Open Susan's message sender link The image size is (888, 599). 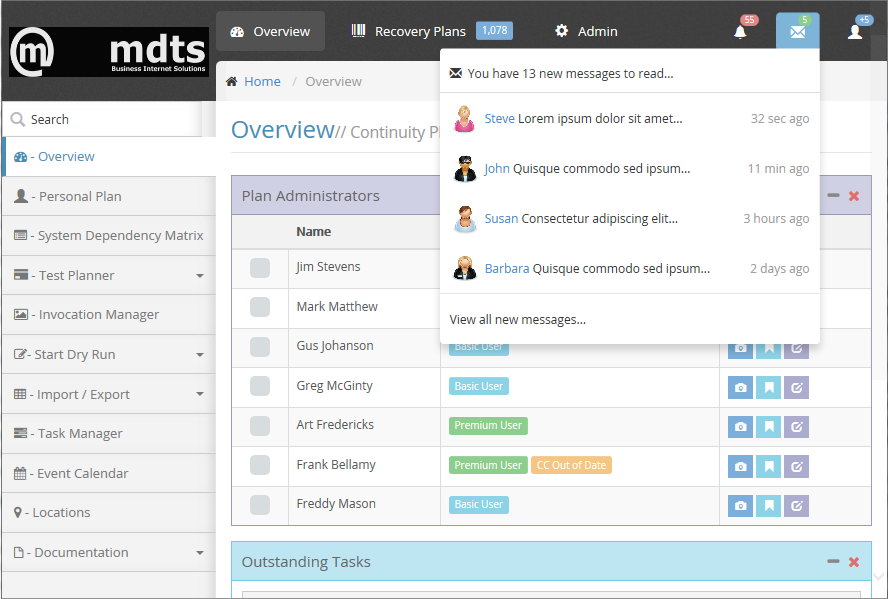click(501, 219)
